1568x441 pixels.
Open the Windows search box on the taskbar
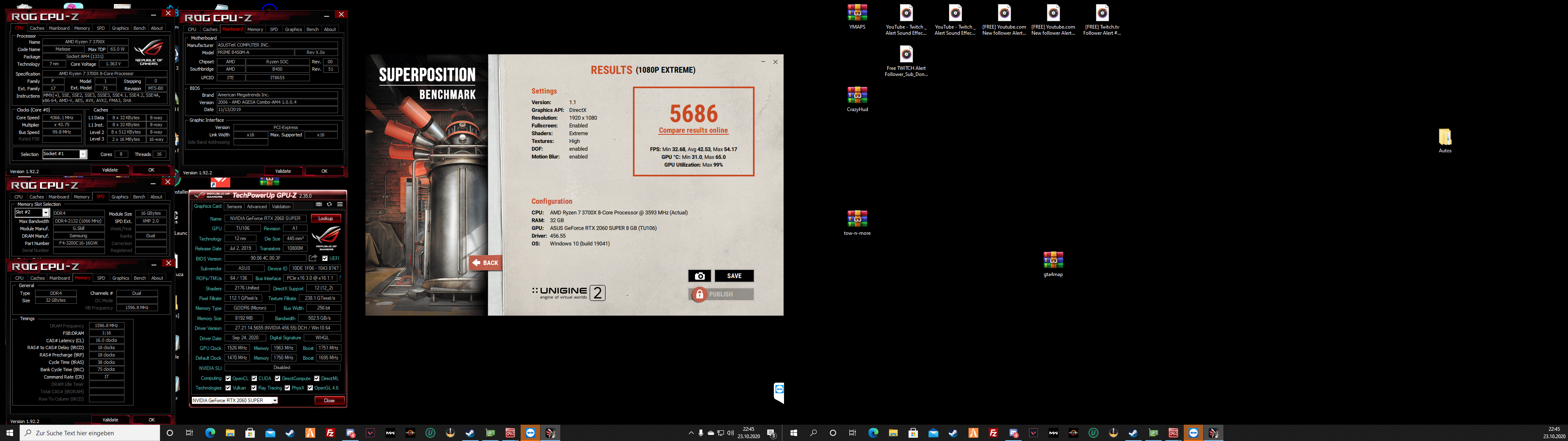90,433
